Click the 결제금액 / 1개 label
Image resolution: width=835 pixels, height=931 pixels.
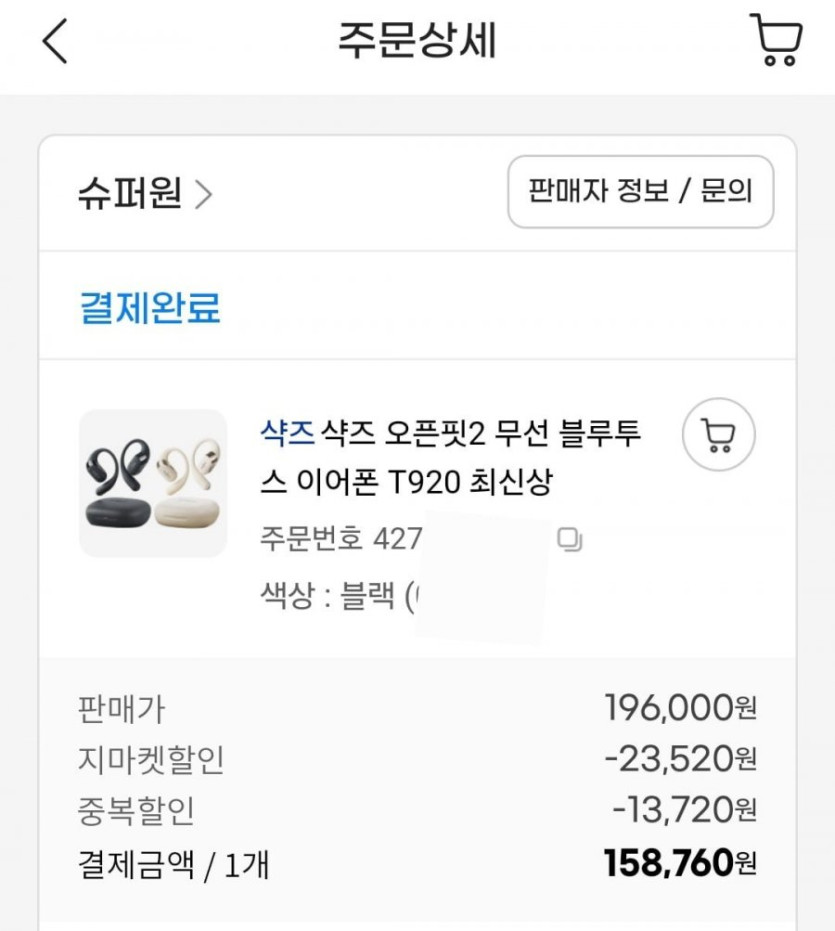pos(173,863)
